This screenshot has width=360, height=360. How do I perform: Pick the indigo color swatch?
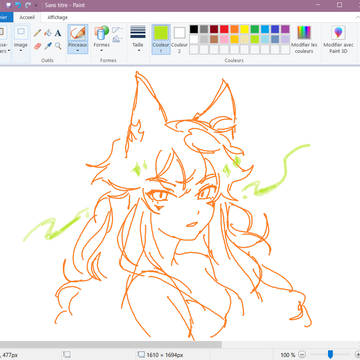click(275, 29)
